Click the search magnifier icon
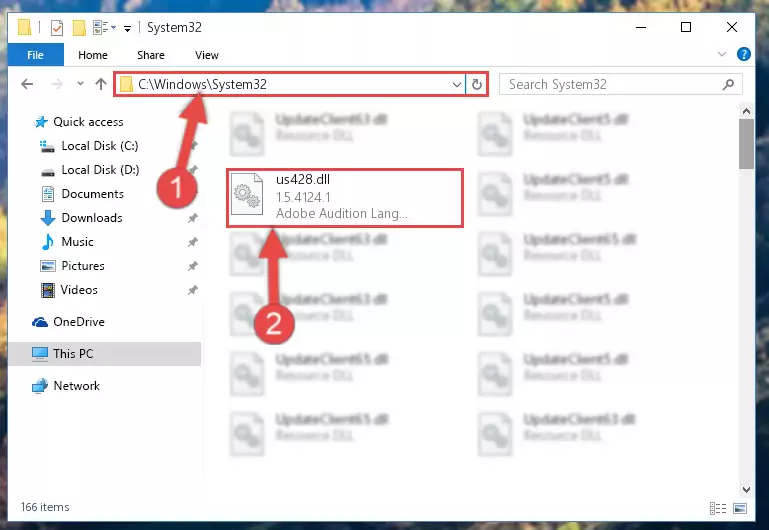This screenshot has width=769, height=530. 728,84
